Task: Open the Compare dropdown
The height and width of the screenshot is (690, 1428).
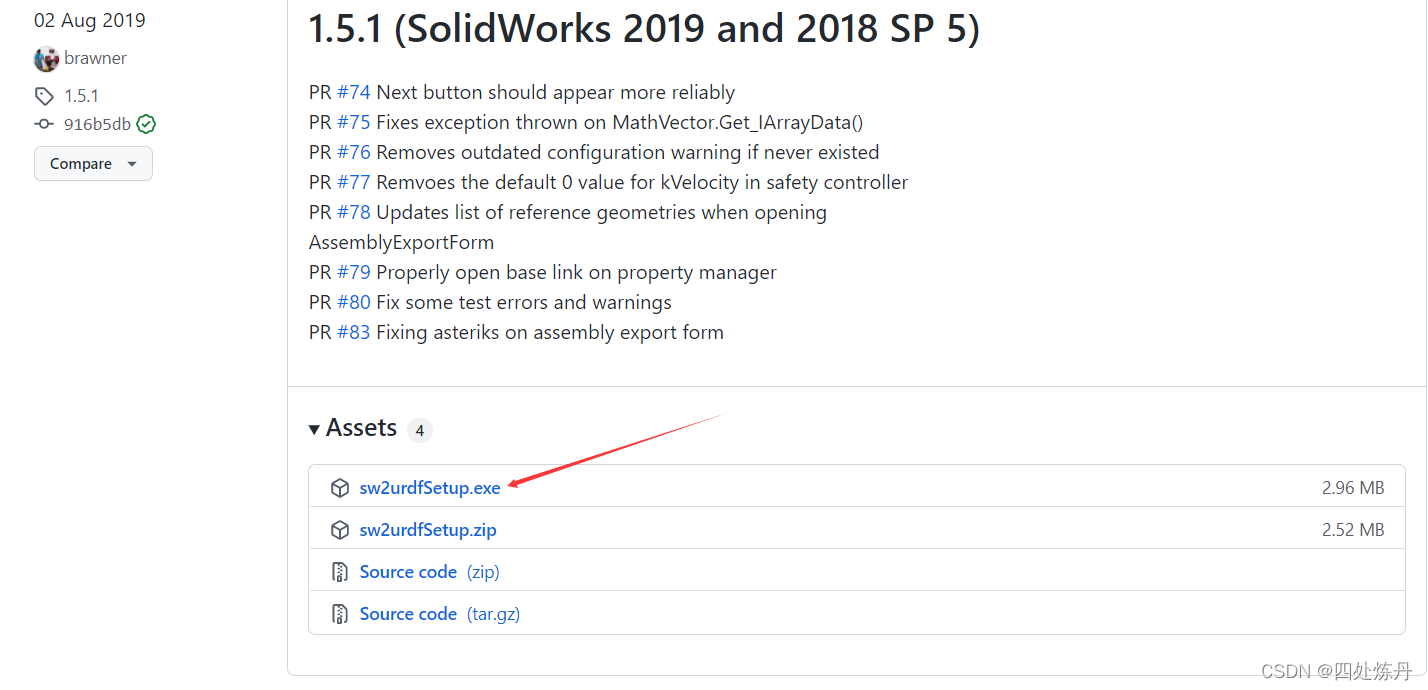Action: click(x=93, y=164)
